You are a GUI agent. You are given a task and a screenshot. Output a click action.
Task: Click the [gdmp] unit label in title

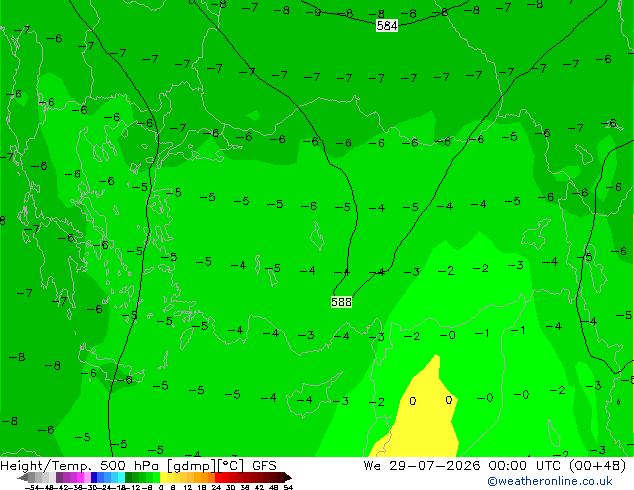(x=191, y=466)
